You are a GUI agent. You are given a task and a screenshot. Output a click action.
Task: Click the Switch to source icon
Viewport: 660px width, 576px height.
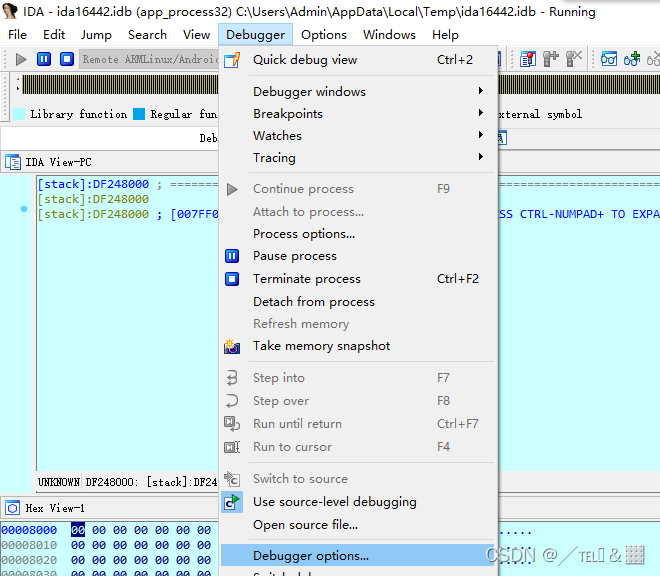[232, 479]
